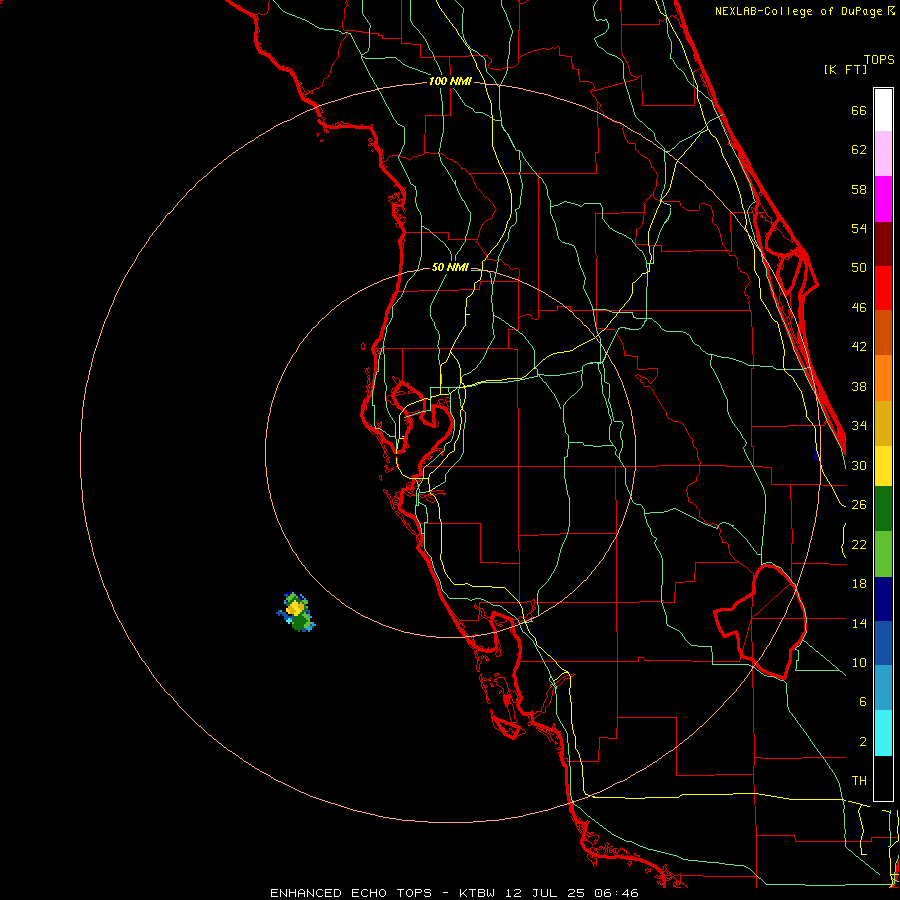Click the bright yellow legend swatch
This screenshot has height=900, width=900.
coord(883,465)
